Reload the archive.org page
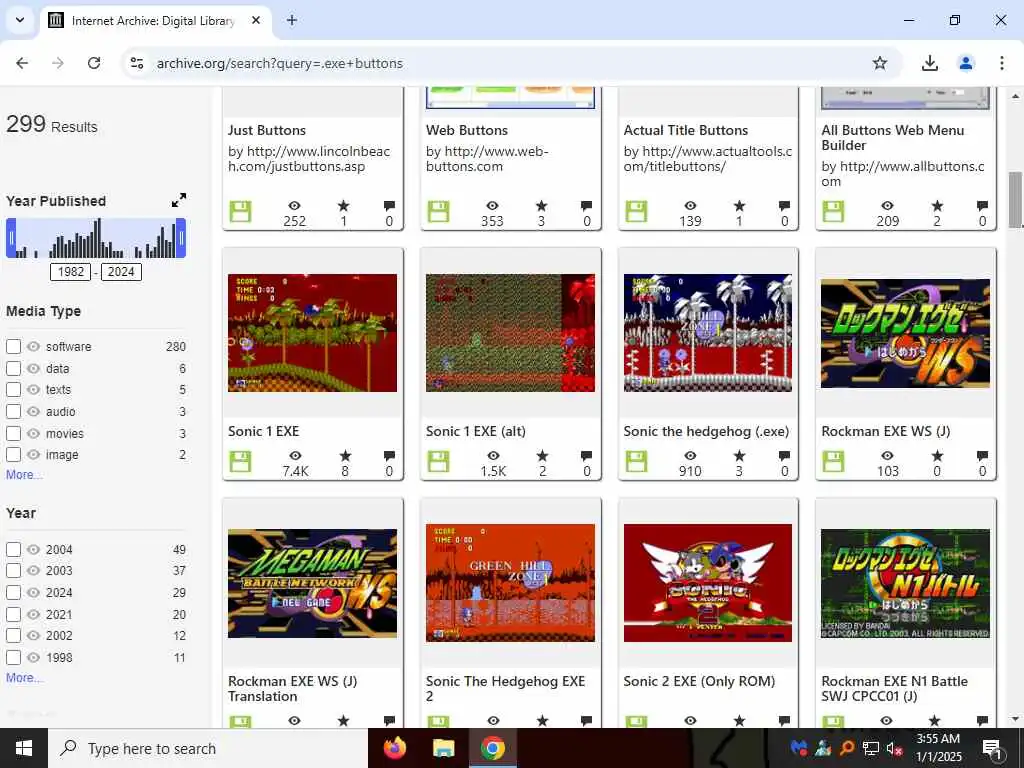This screenshot has height=768, width=1024. [94, 63]
